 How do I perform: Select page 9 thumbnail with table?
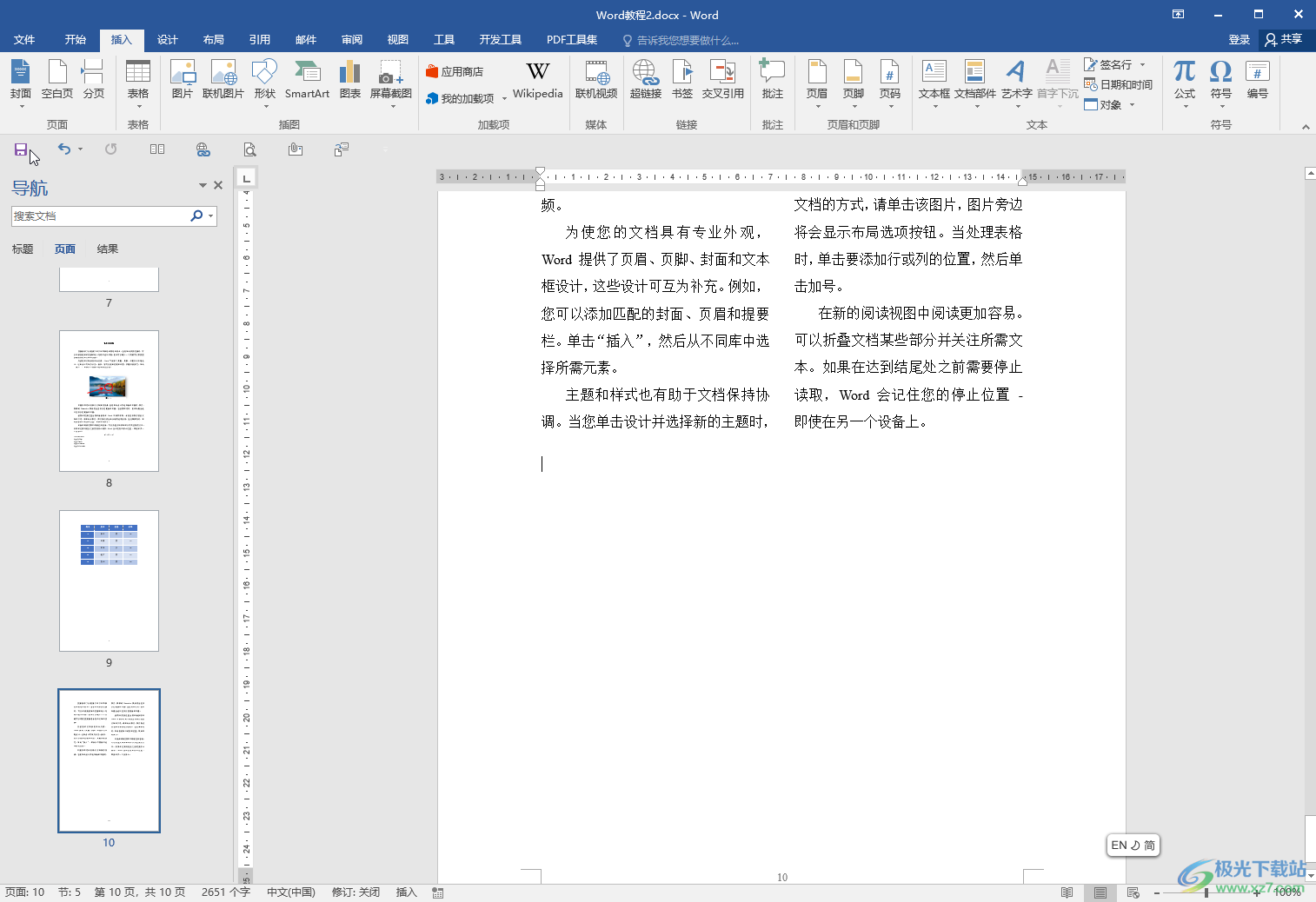(110, 580)
